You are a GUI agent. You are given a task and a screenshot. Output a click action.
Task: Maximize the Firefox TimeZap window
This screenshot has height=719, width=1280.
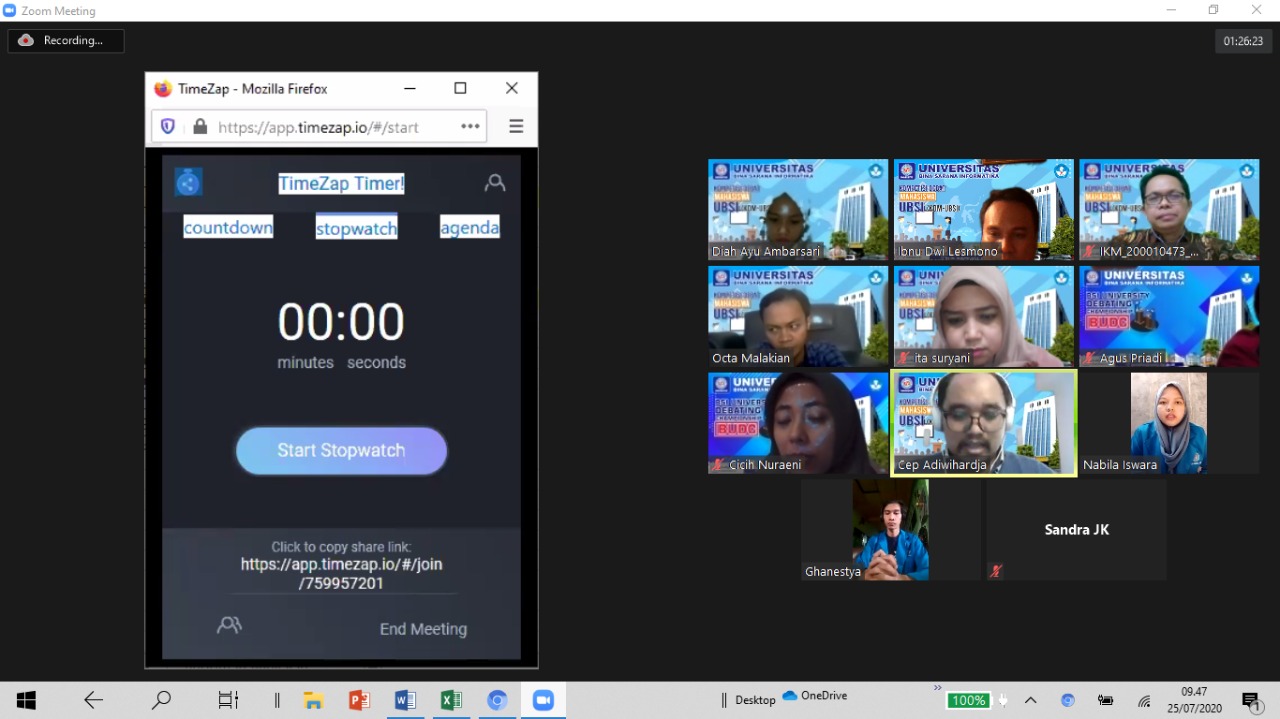click(x=460, y=88)
